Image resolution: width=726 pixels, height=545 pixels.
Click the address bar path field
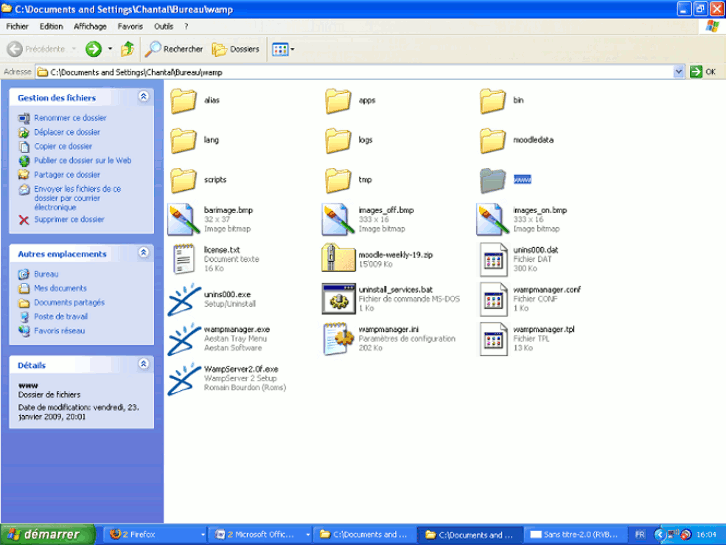[354, 72]
